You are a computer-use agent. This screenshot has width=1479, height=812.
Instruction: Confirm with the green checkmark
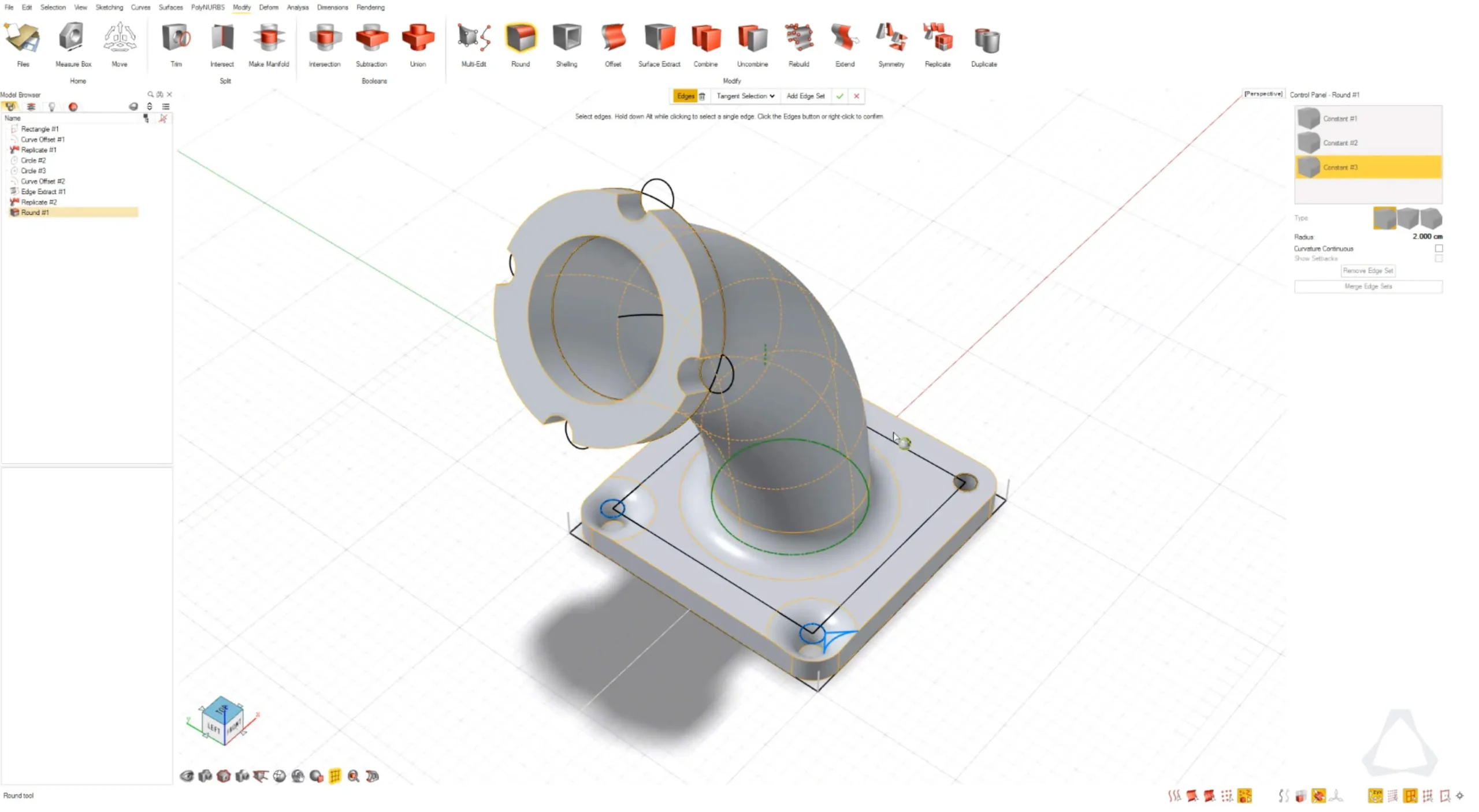(x=839, y=96)
